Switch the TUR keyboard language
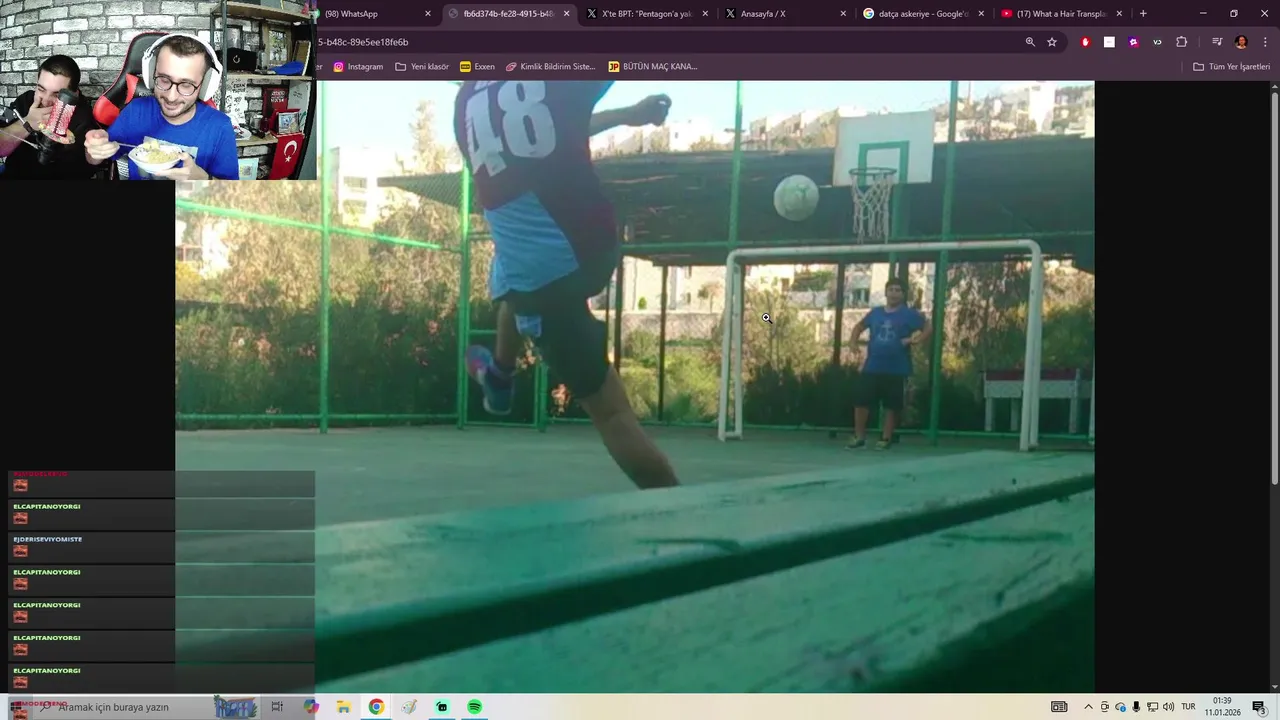Screen dimensions: 1280x720 tap(1188, 707)
